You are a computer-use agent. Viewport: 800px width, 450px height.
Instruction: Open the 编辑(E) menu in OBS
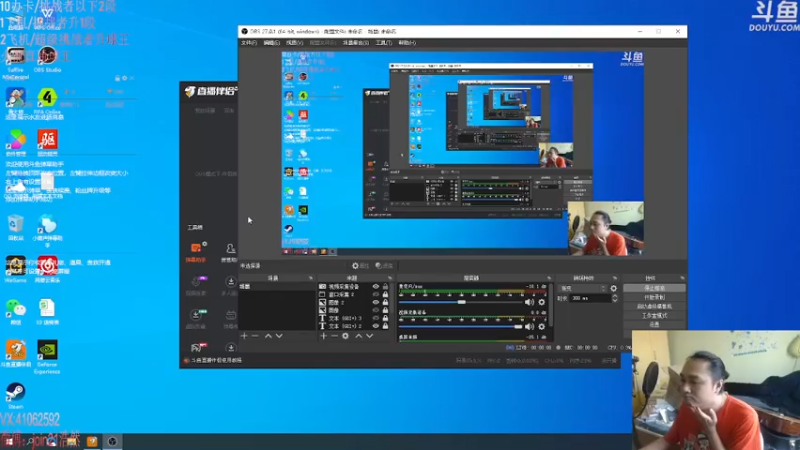pos(271,43)
